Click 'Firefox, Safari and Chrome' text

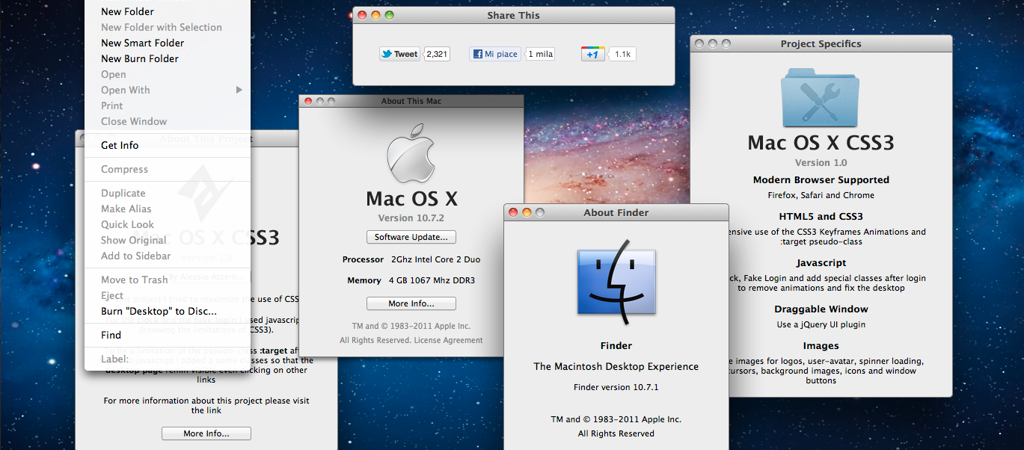coord(821,195)
